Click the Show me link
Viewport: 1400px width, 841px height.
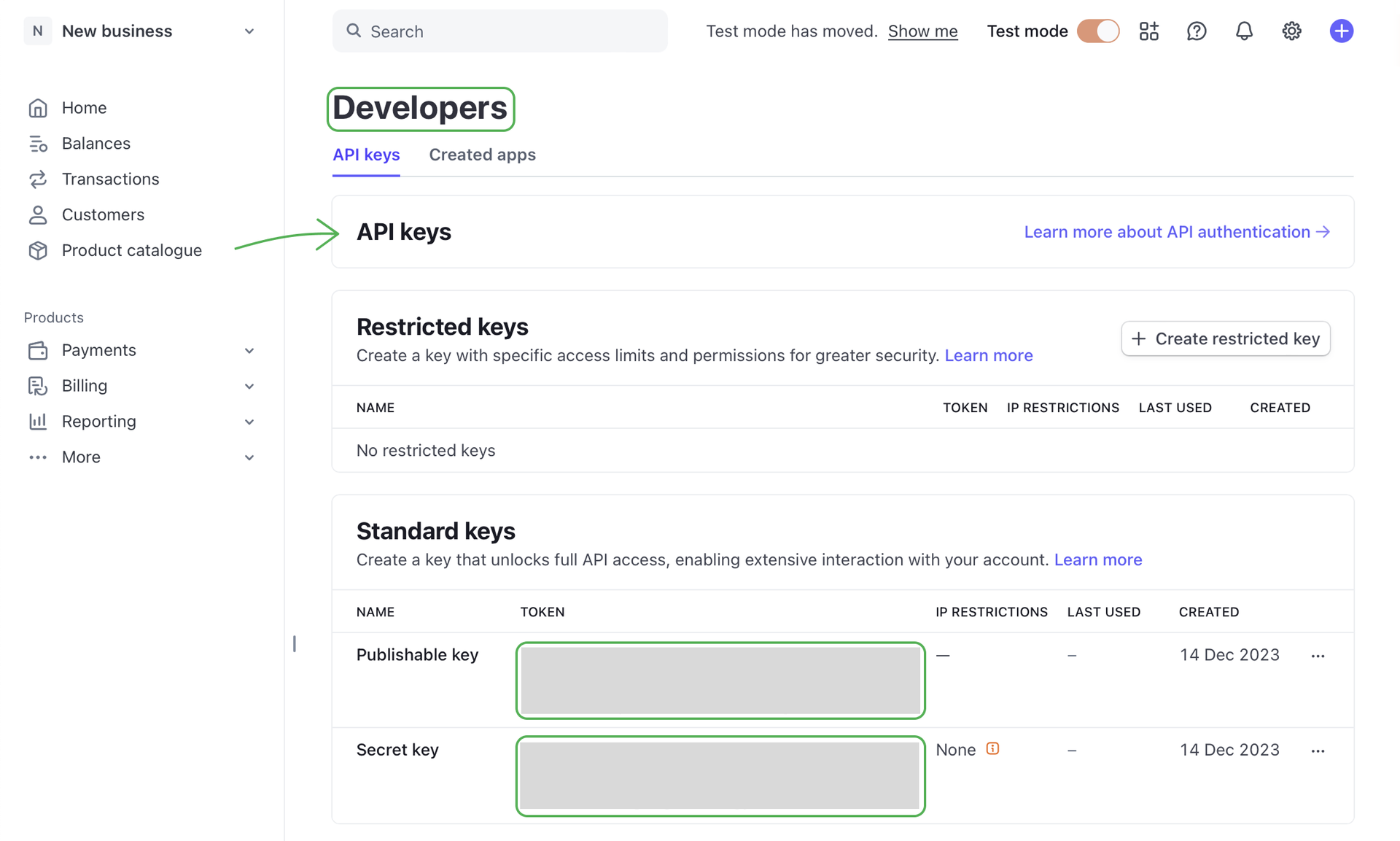tap(922, 31)
